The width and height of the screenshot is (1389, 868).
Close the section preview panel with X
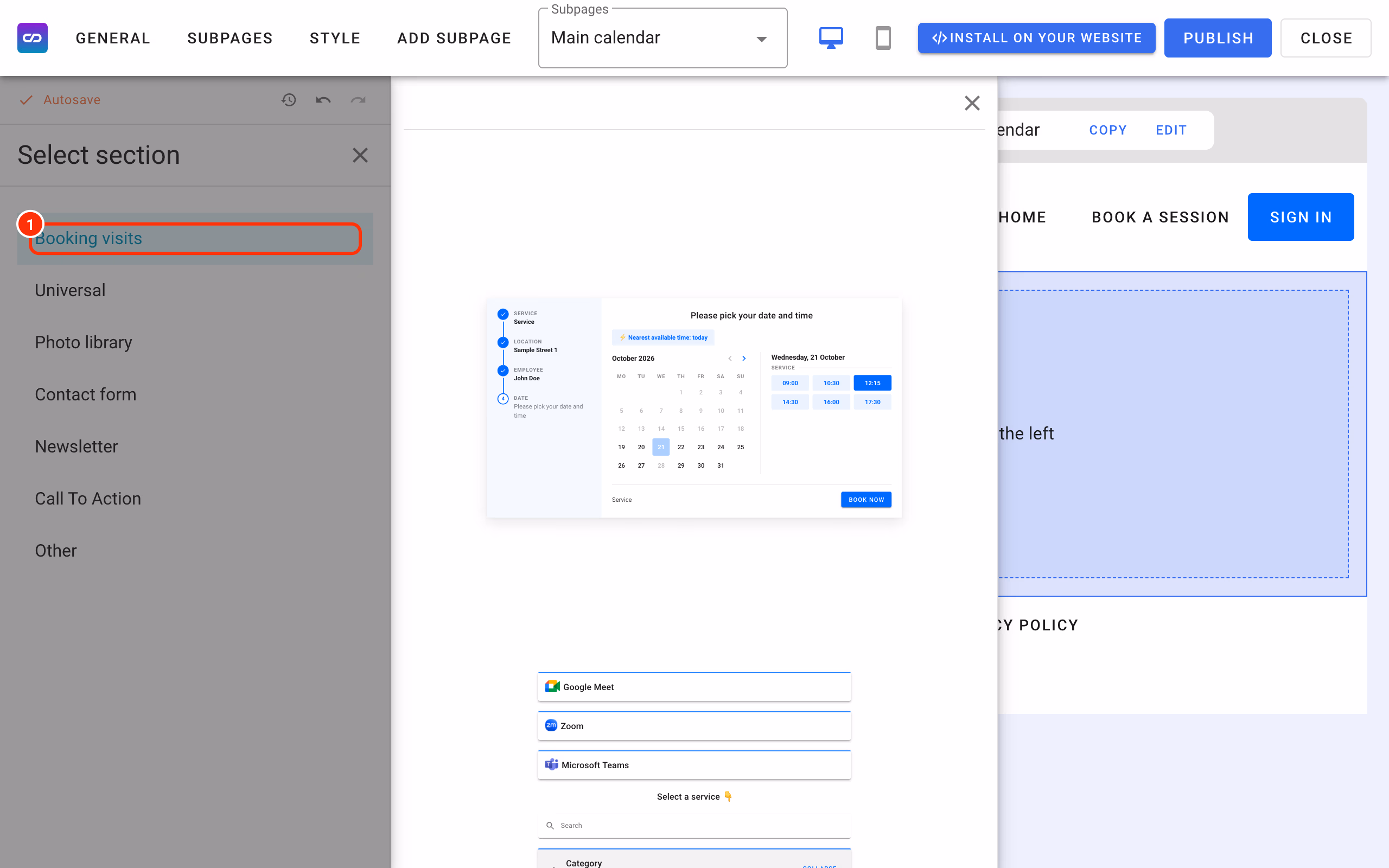point(972,103)
